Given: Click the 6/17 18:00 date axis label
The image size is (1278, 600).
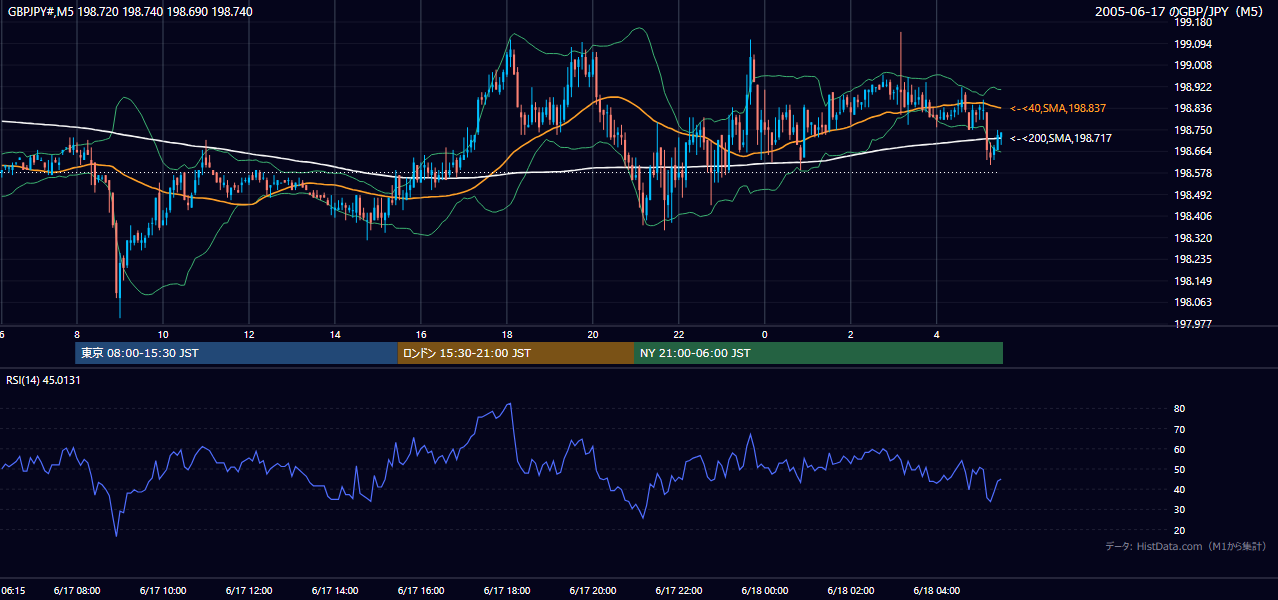Looking at the screenshot, I should click(x=506, y=590).
